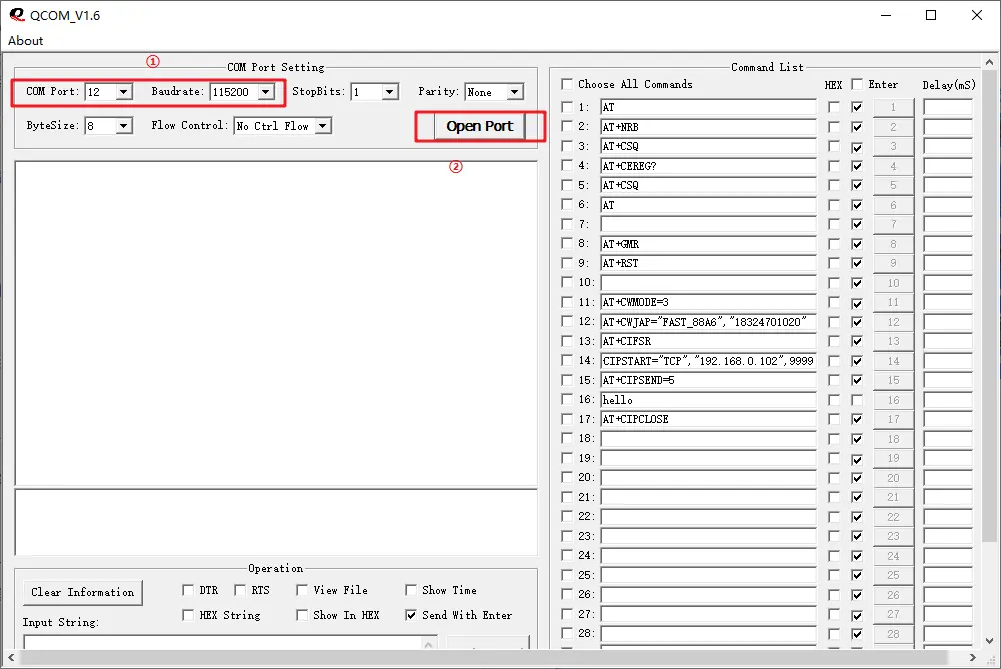Viewport: 1001px width, 669px height.
Task: Close the QCOM window
Action: tap(977, 15)
